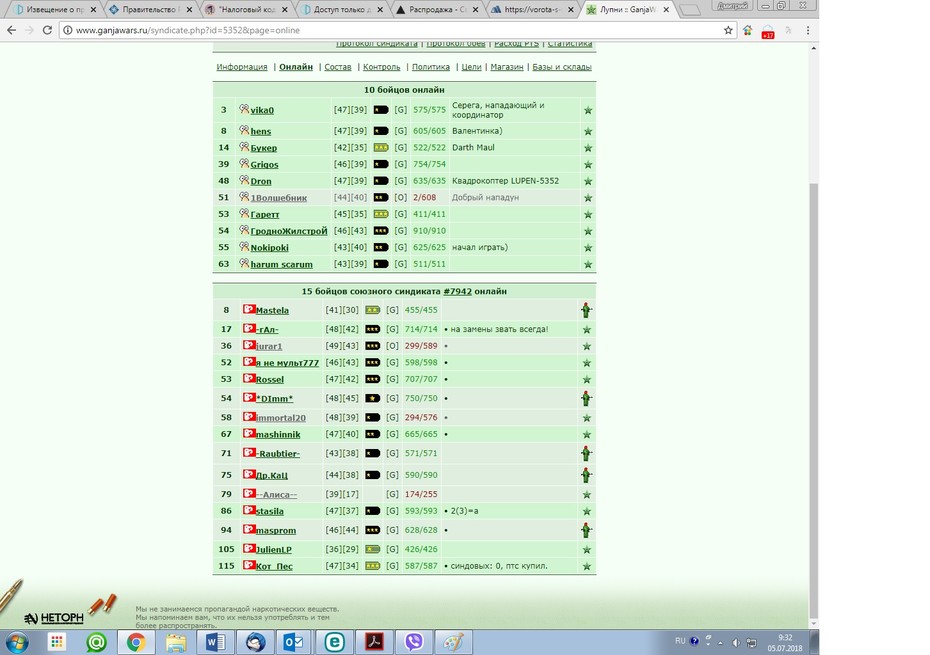Open the "Состав" syndicate section
Image resolution: width=930 pixels, height=655 pixels.
tap(338, 67)
